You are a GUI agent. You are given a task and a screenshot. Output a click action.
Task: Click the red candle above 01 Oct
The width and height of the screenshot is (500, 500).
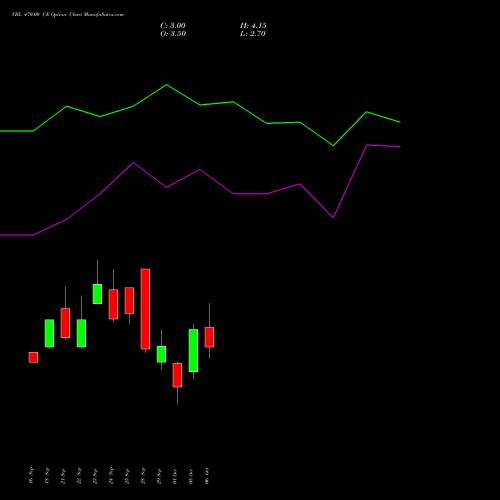click(x=177, y=375)
